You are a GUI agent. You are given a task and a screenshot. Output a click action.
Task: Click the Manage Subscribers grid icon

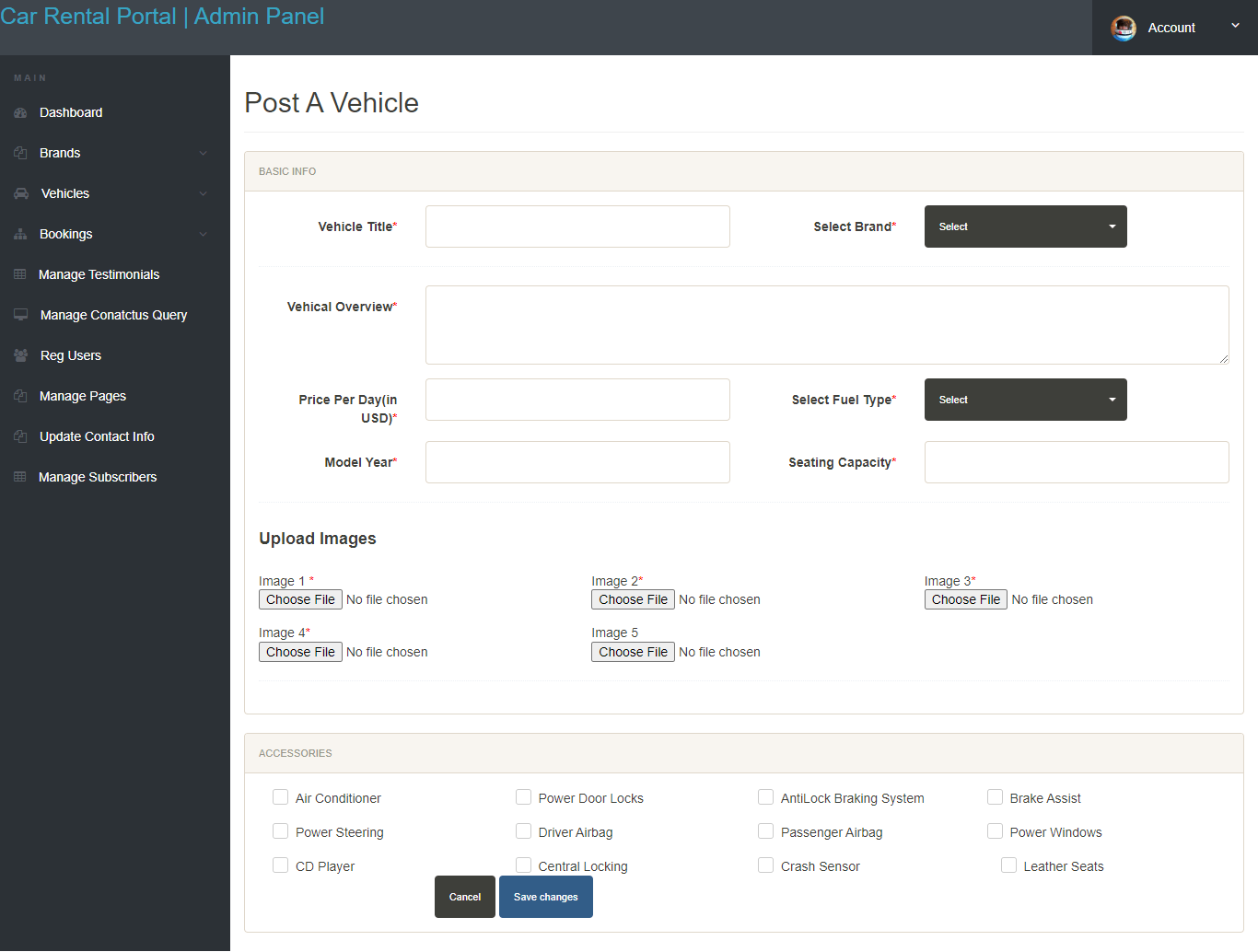click(20, 477)
